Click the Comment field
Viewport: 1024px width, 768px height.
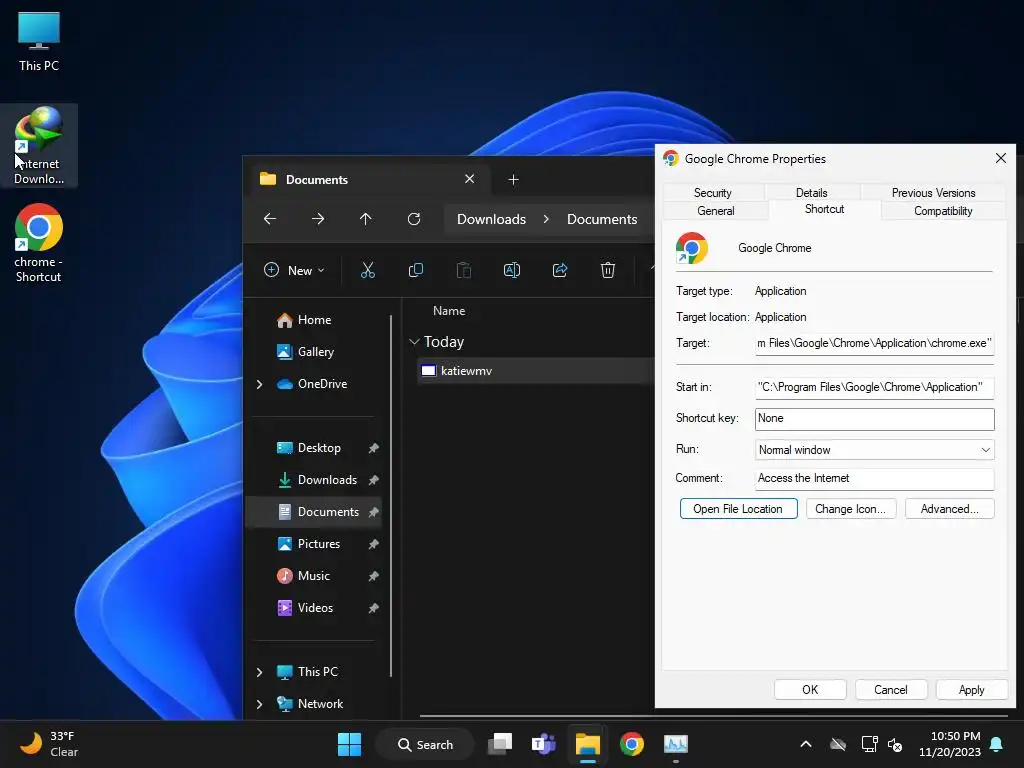pyautogui.click(x=874, y=479)
